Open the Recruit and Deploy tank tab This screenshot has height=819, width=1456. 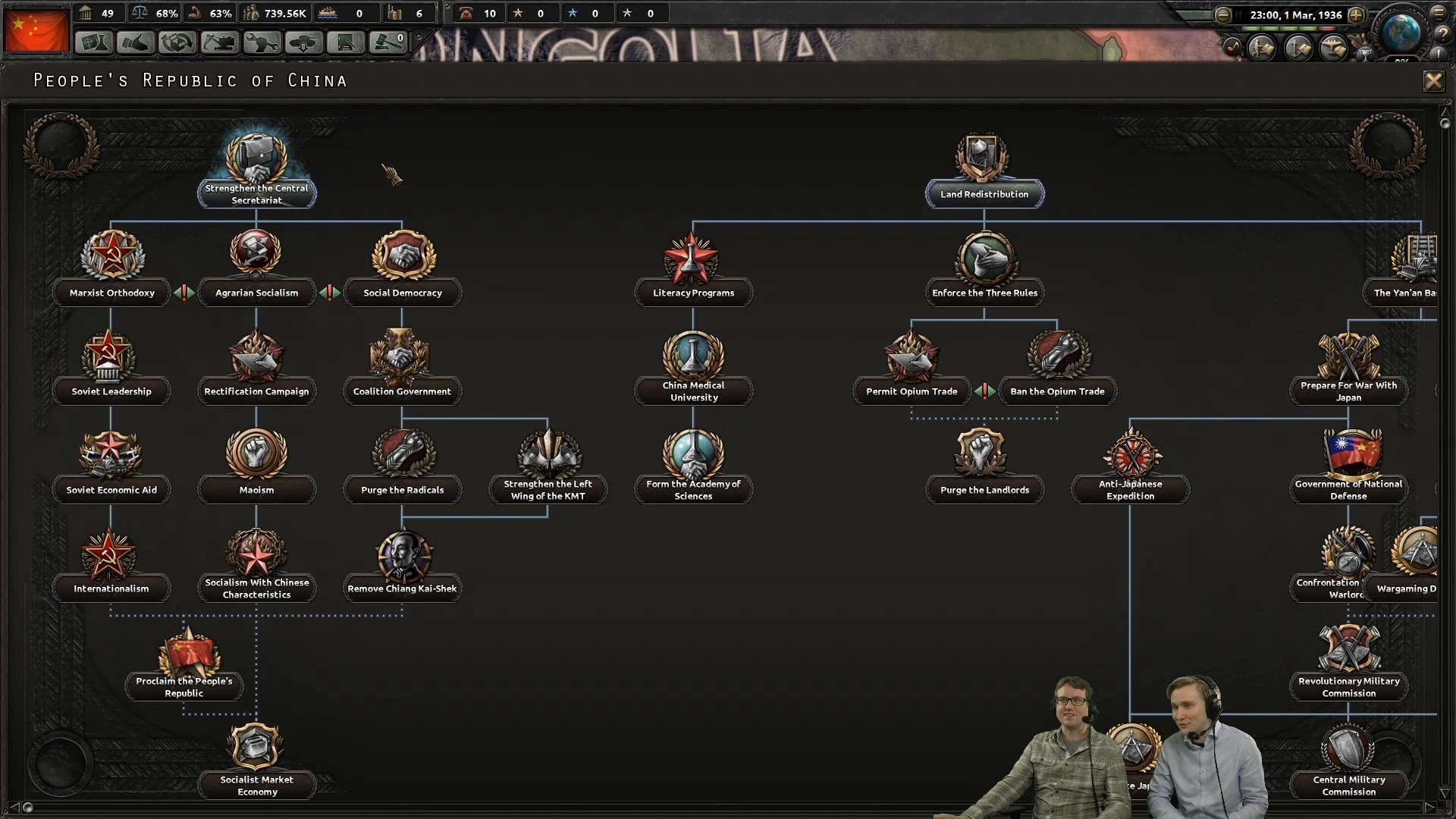(x=303, y=42)
